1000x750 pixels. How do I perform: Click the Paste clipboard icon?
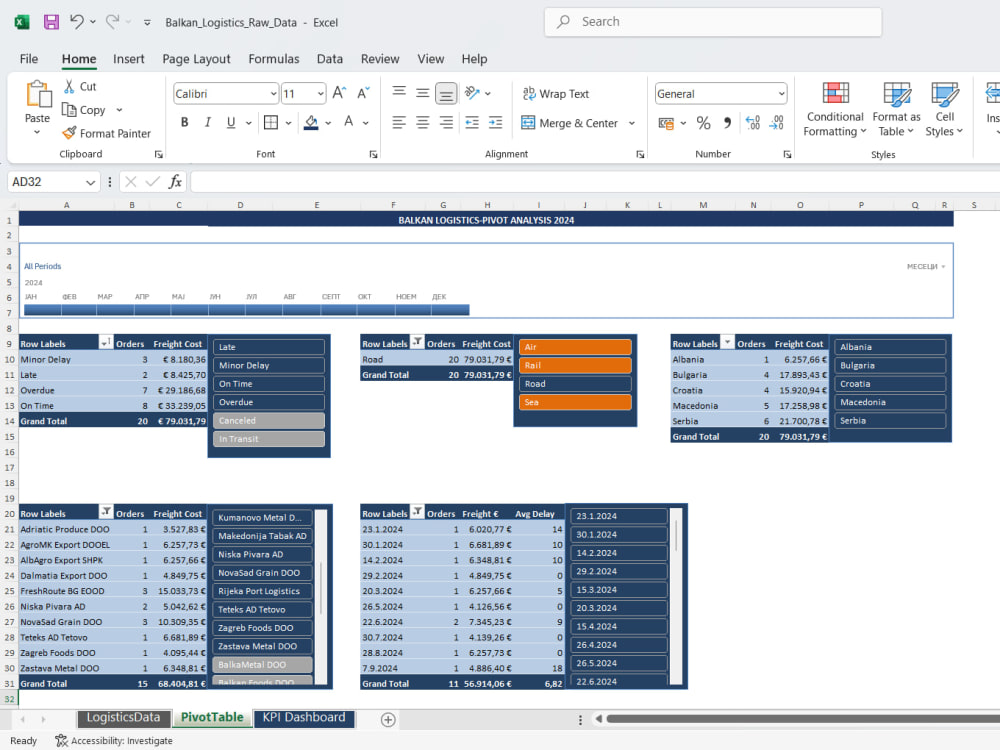pyautogui.click(x=38, y=94)
